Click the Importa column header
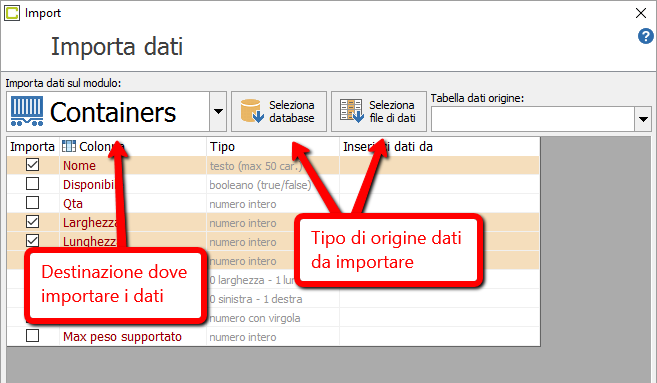The height and width of the screenshot is (383, 657). pos(33,147)
